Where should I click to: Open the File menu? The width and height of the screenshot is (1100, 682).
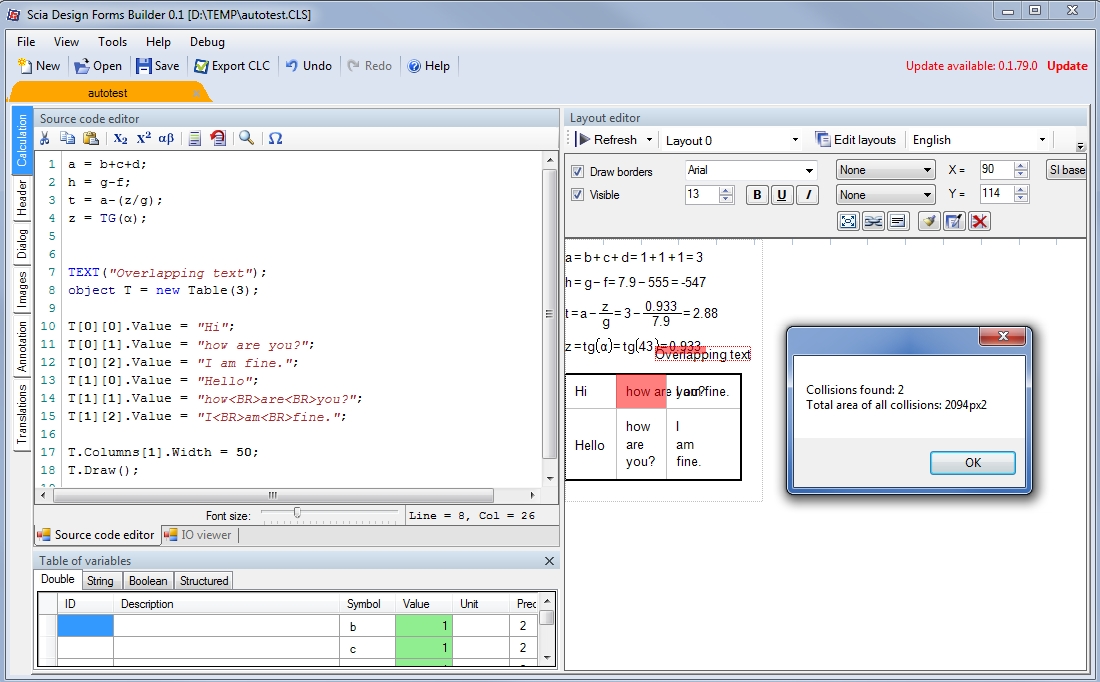tap(26, 41)
